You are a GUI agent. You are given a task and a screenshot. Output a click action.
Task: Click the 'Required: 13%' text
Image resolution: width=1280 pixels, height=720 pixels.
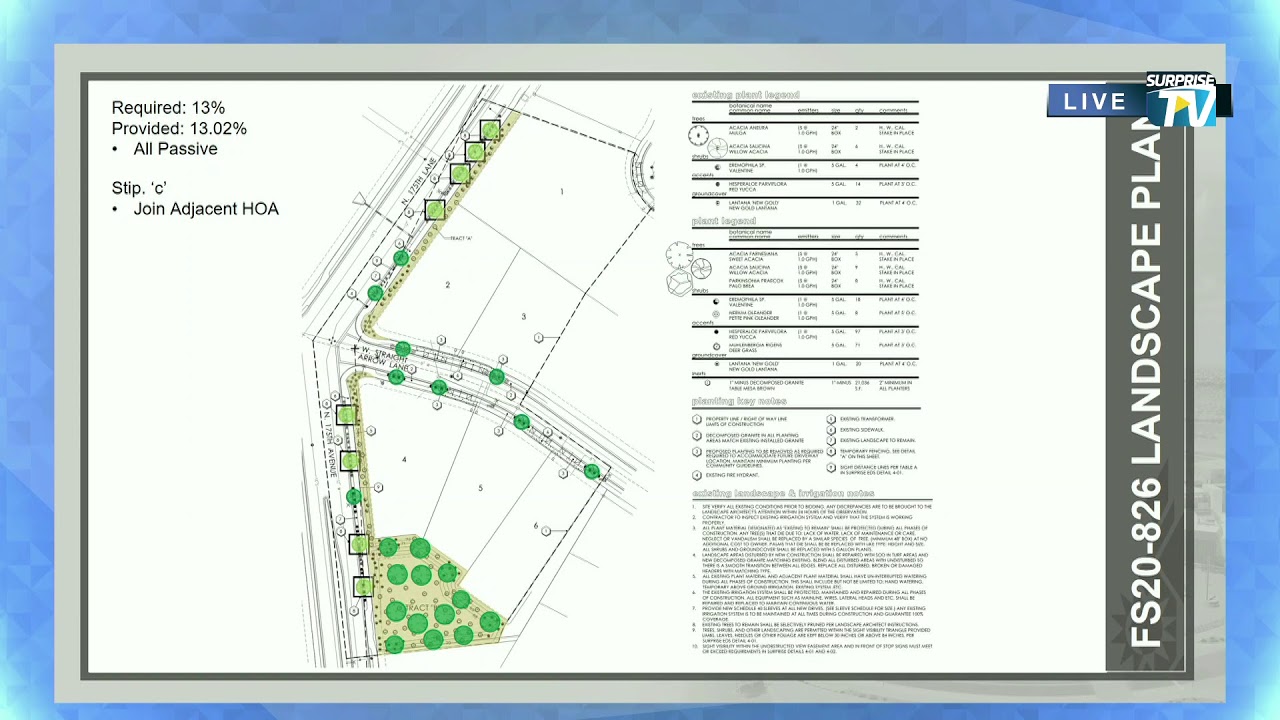(x=168, y=108)
